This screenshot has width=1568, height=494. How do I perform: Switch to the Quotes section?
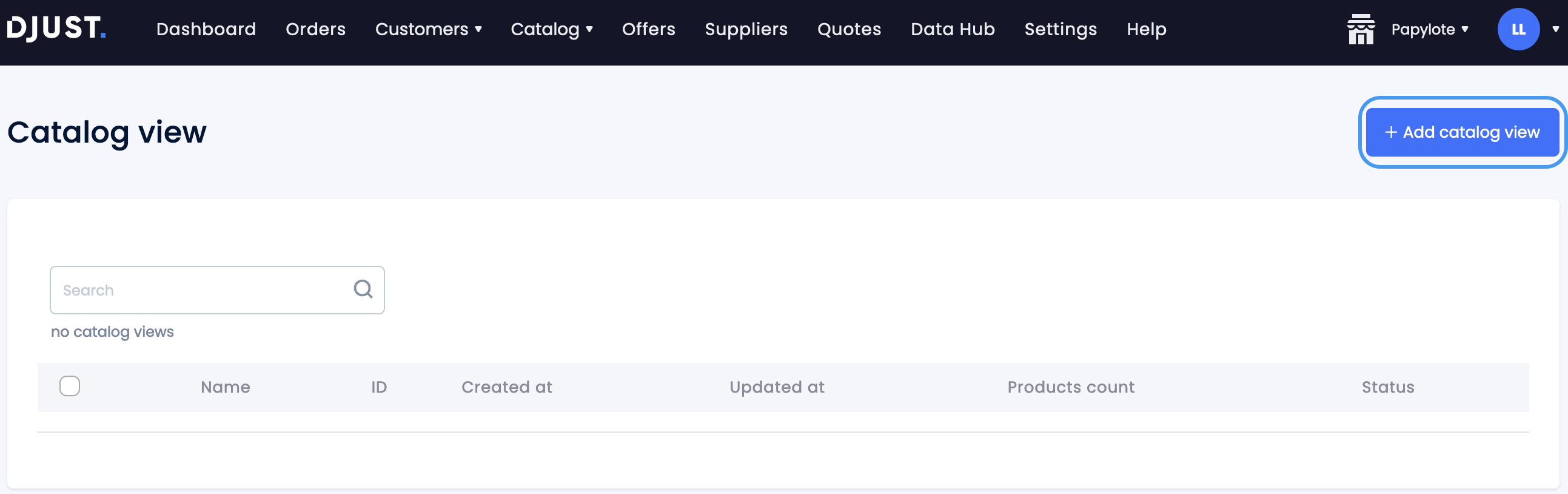click(849, 29)
